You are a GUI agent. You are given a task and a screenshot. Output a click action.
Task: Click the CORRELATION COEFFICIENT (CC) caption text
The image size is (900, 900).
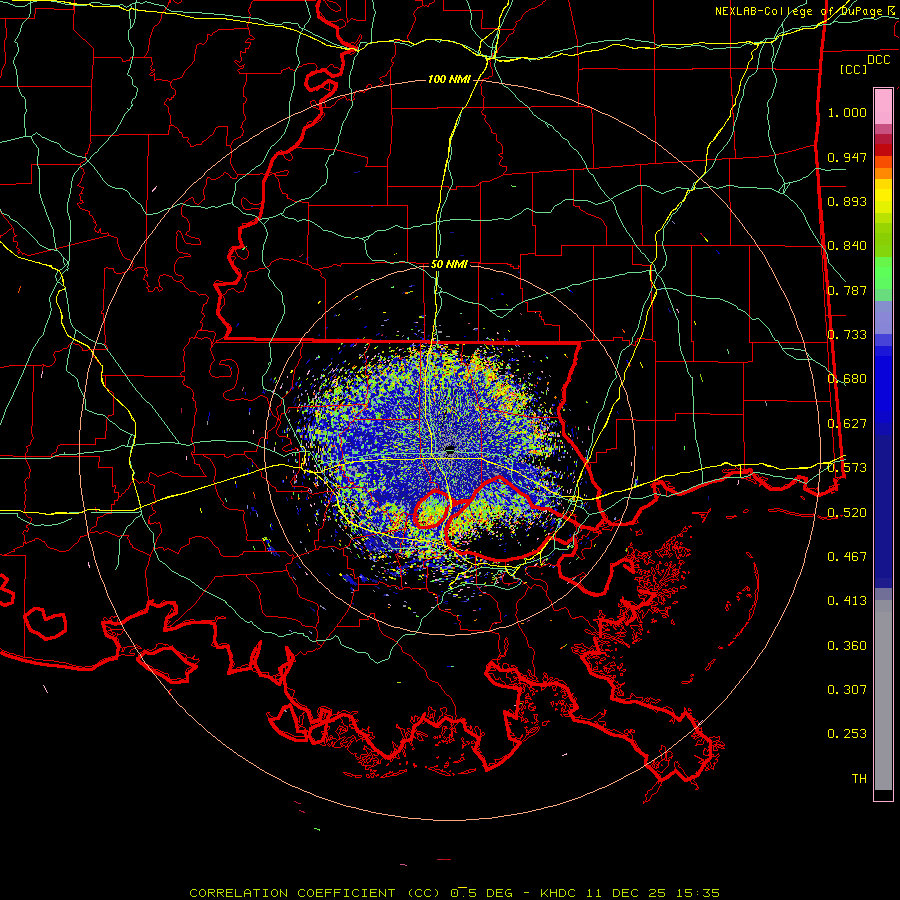(315, 893)
